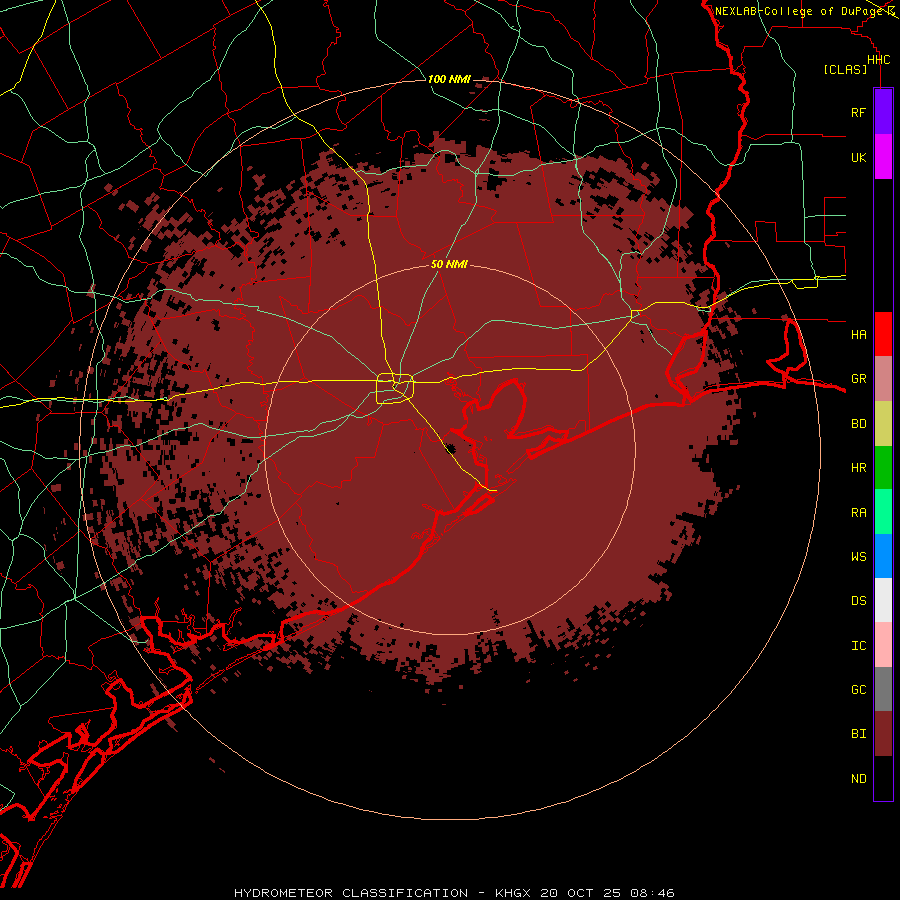Click the HHC product label
Screen dimensions: 900x900
point(878,60)
